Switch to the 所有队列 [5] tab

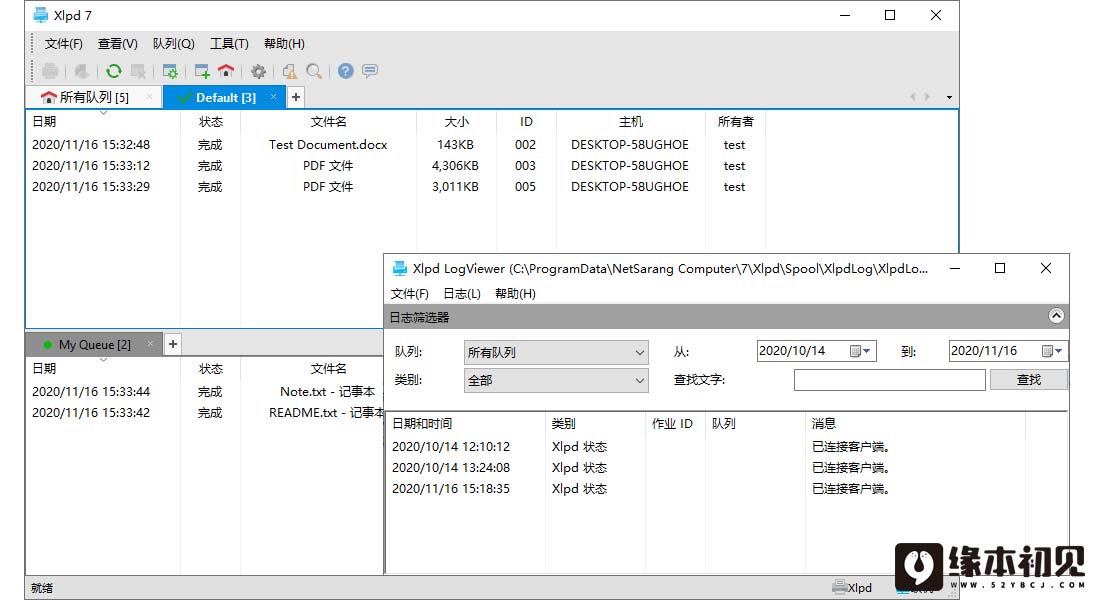coord(94,97)
